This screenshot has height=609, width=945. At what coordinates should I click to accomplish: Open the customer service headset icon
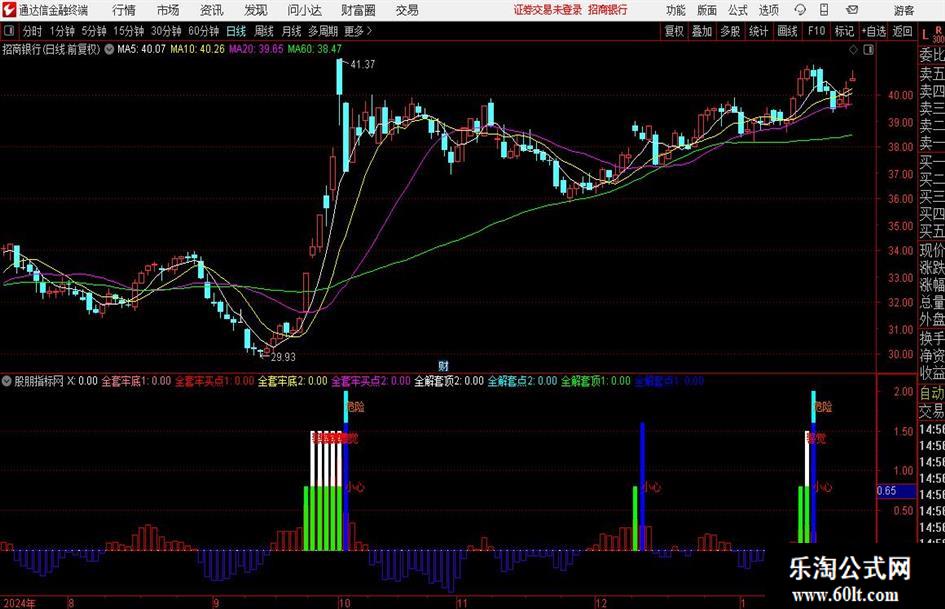point(800,10)
